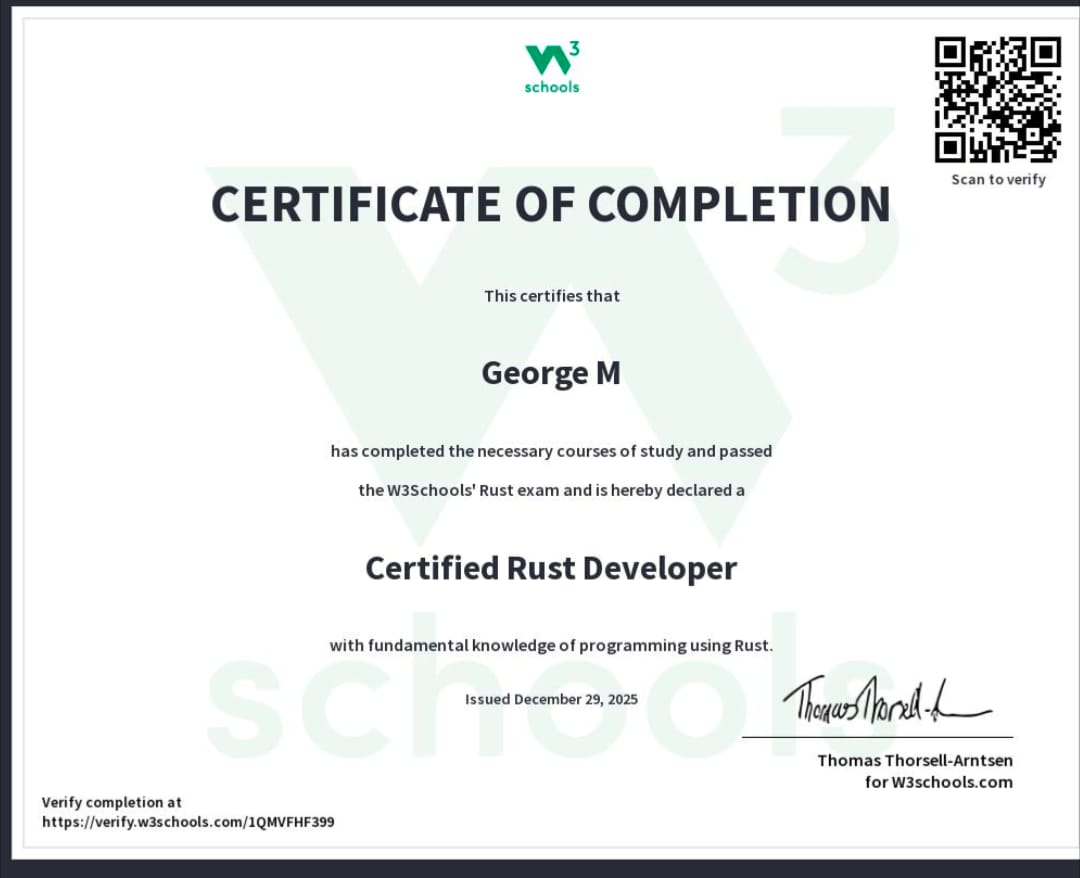The height and width of the screenshot is (878, 1080).
Task: Click the 'Verify completion at' label
Action: click(x=112, y=802)
